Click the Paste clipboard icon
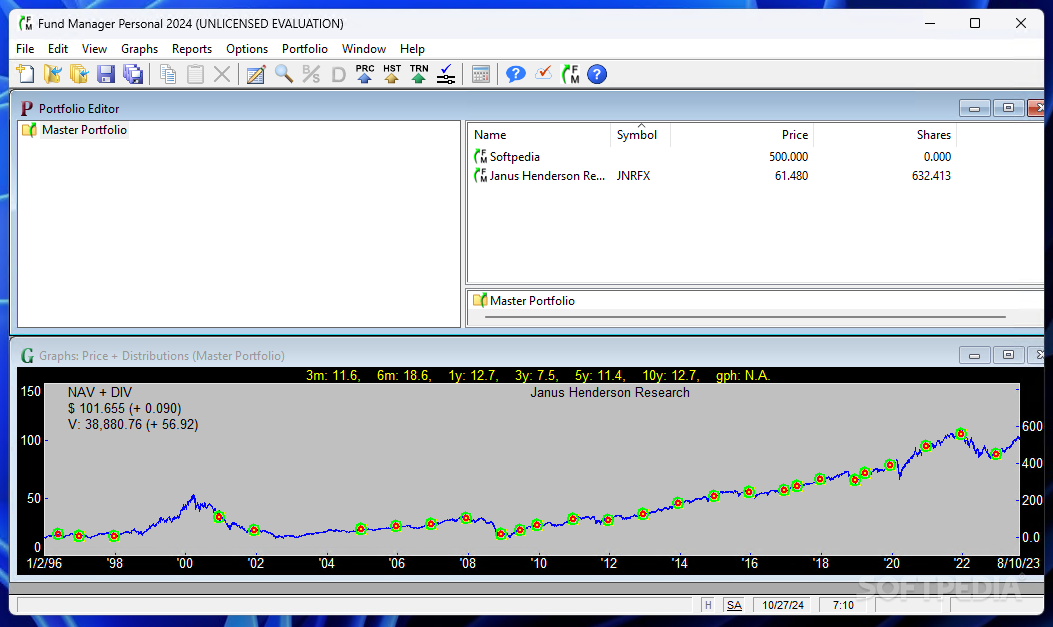 coord(195,74)
